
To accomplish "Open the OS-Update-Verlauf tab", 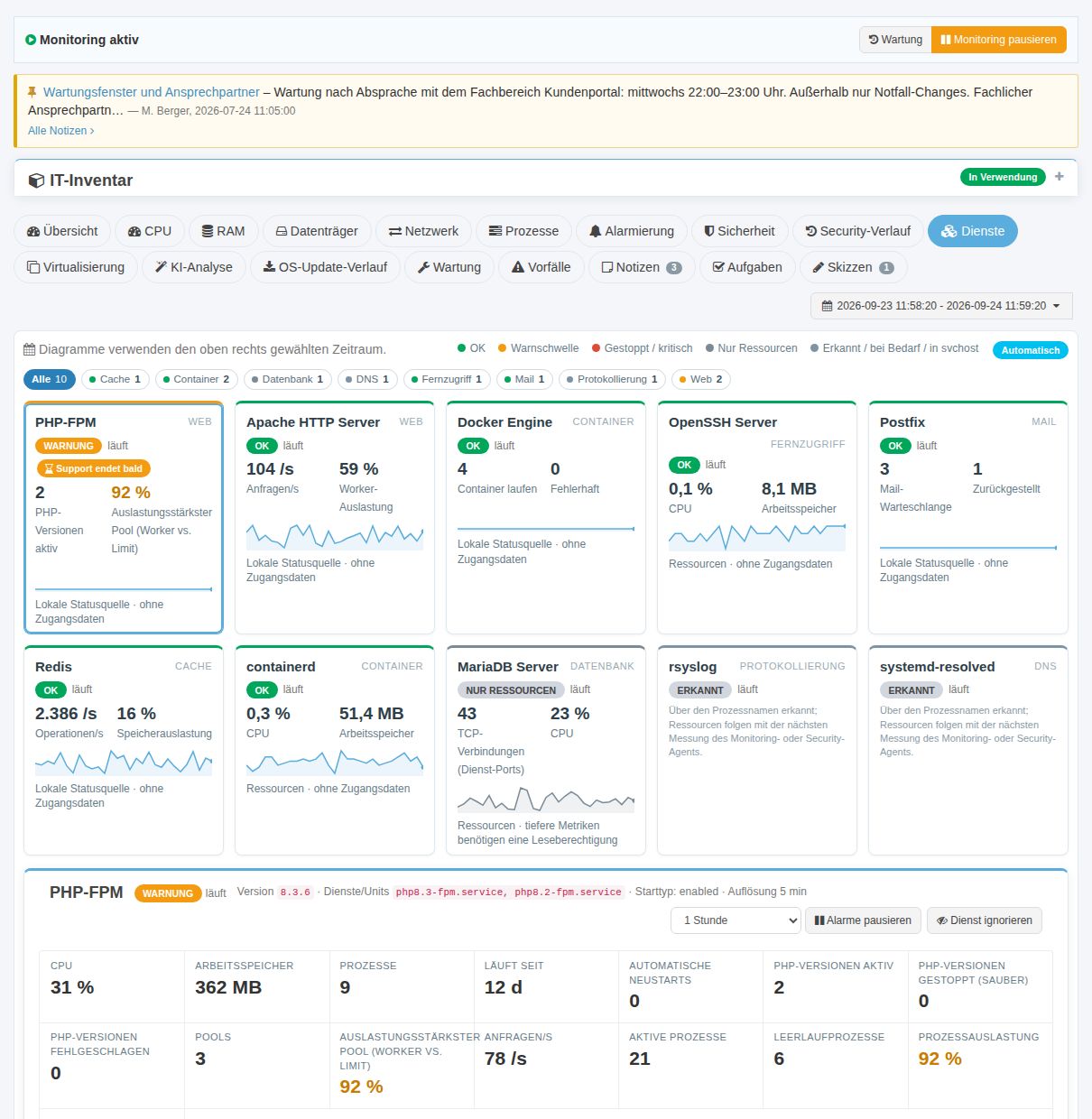I will [325, 267].
